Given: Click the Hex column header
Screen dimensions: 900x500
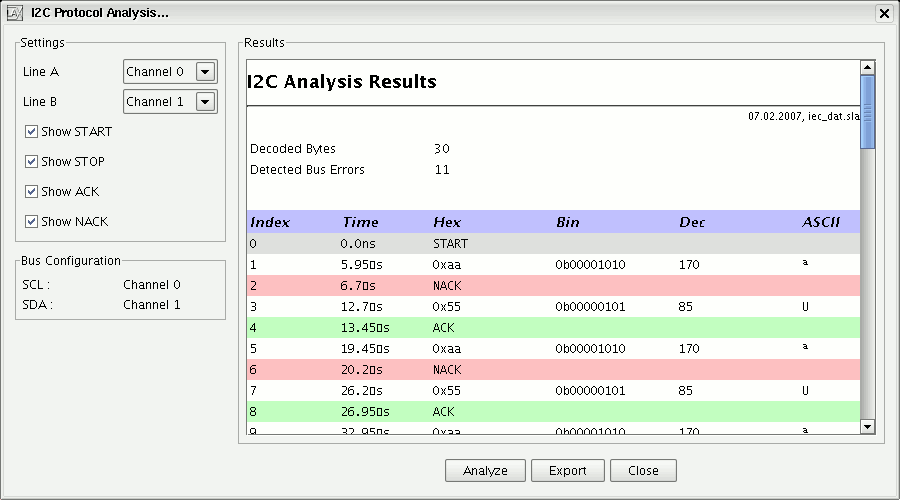Looking at the screenshot, I should pyautogui.click(x=447, y=222).
